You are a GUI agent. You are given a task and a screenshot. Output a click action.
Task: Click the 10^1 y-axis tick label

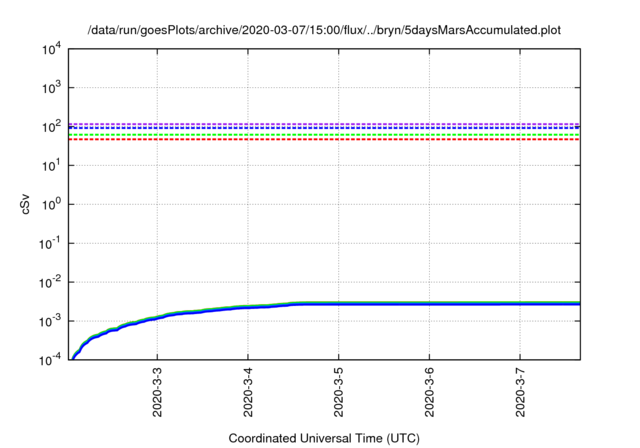pos(51,165)
